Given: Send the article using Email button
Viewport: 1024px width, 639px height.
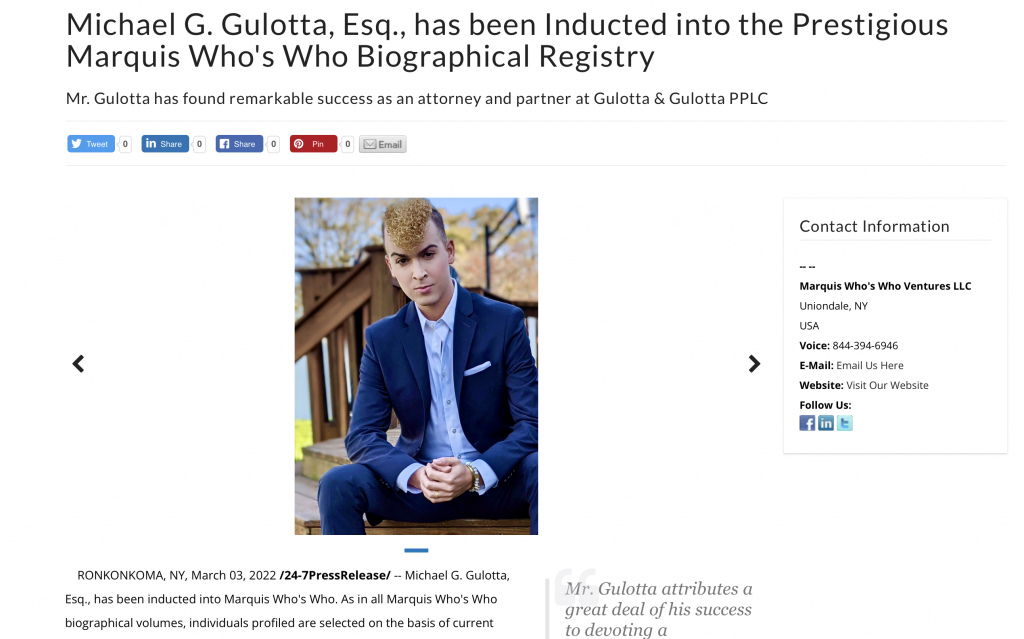Looking at the screenshot, I should (383, 144).
